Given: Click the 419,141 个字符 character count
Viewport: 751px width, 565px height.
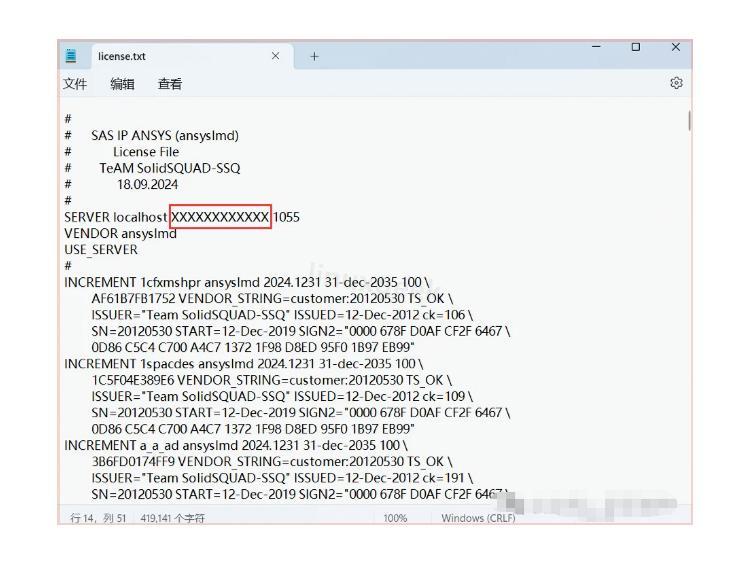Looking at the screenshot, I should coord(172,518).
